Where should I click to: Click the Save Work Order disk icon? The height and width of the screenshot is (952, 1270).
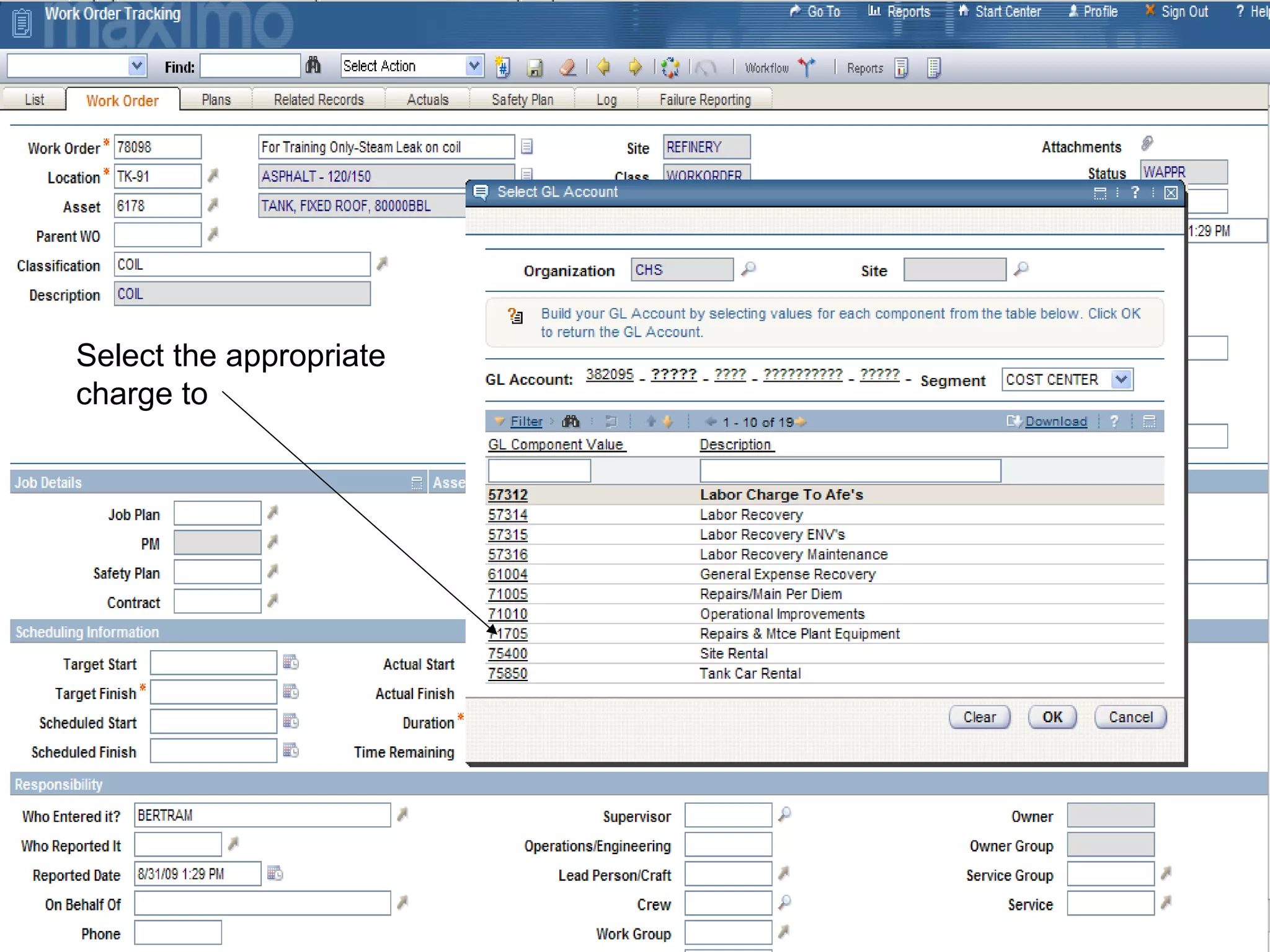(535, 68)
